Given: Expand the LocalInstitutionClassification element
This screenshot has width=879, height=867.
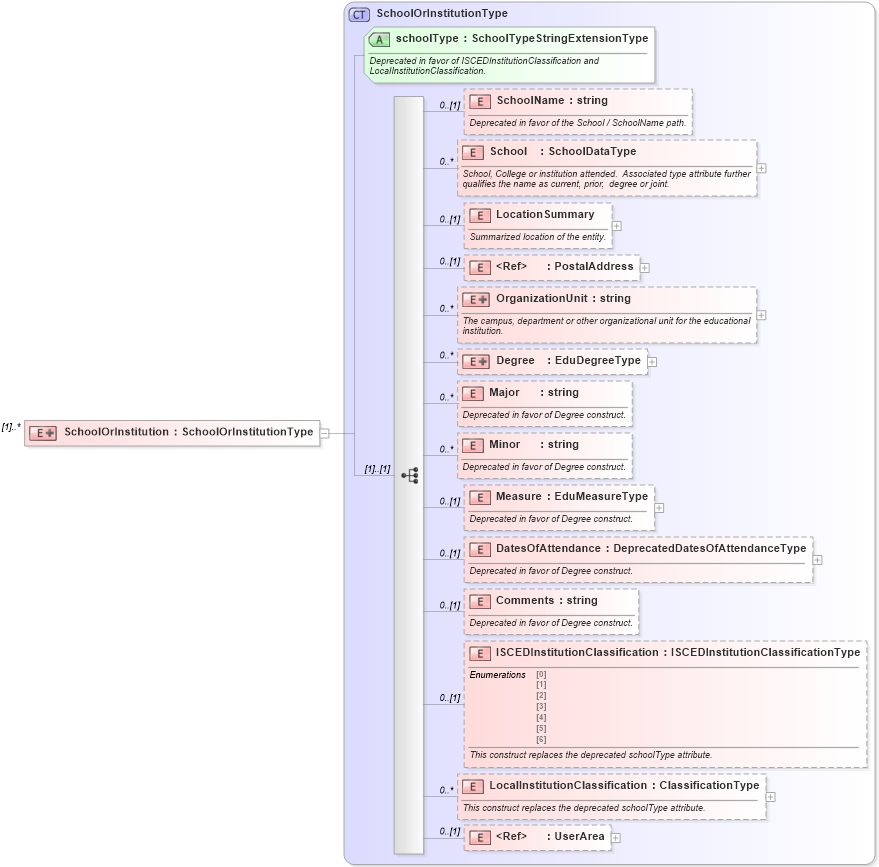Looking at the screenshot, I should point(770,794).
